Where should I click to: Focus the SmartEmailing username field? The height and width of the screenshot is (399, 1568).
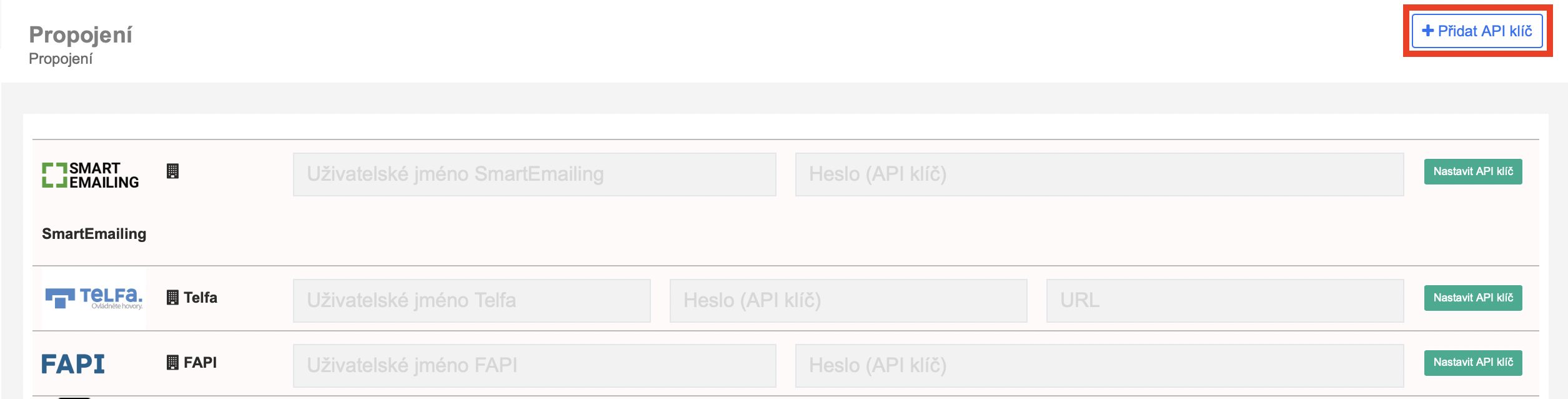click(x=534, y=174)
